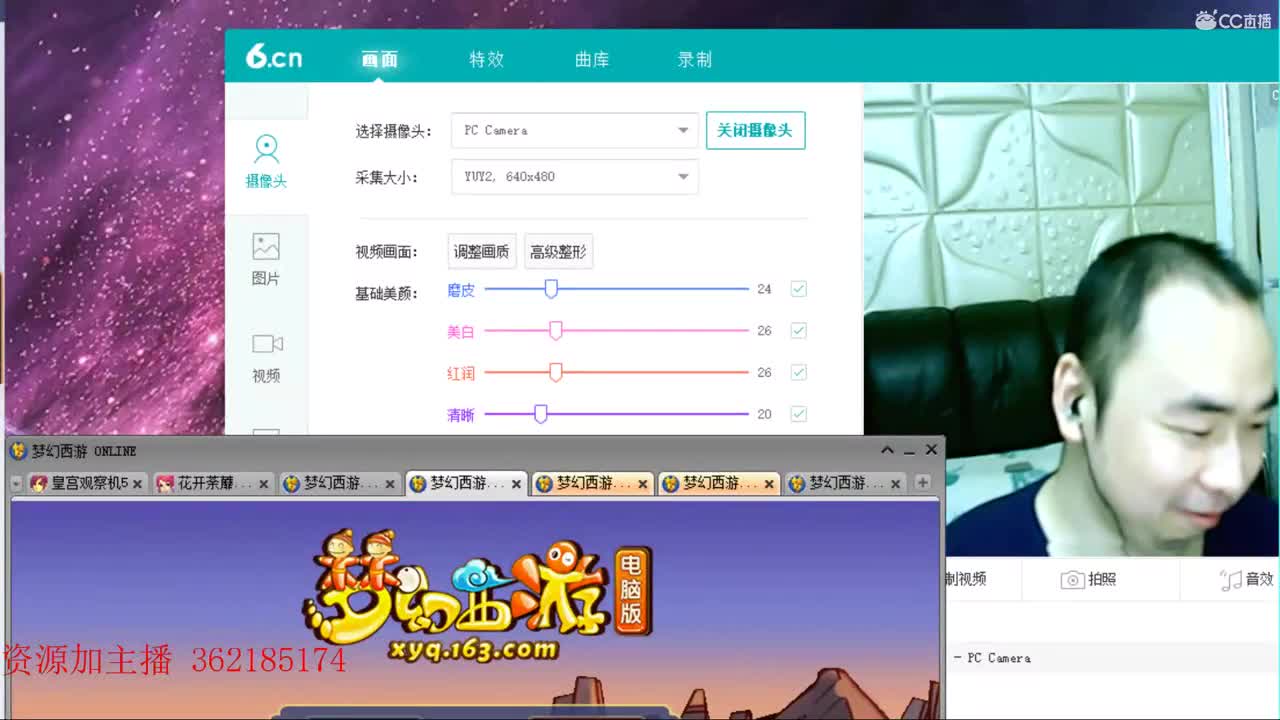Collapse the 梦幻西游 window with the up arrow
Image resolution: width=1280 pixels, height=720 pixels.
[887, 450]
